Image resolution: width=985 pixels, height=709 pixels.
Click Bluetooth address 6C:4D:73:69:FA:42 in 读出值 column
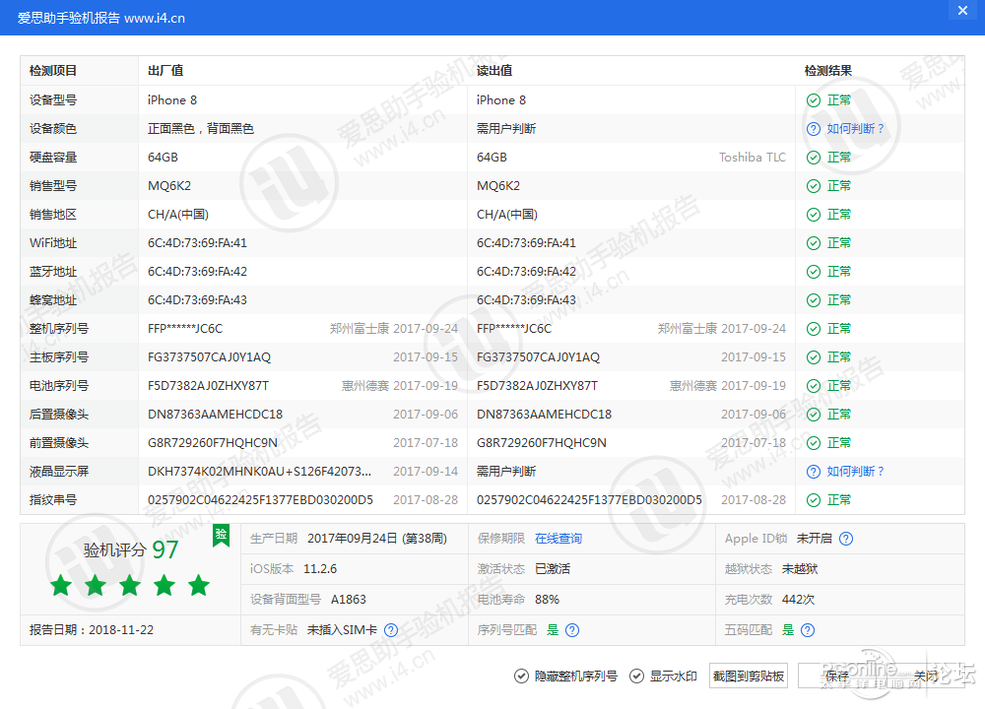(526, 272)
